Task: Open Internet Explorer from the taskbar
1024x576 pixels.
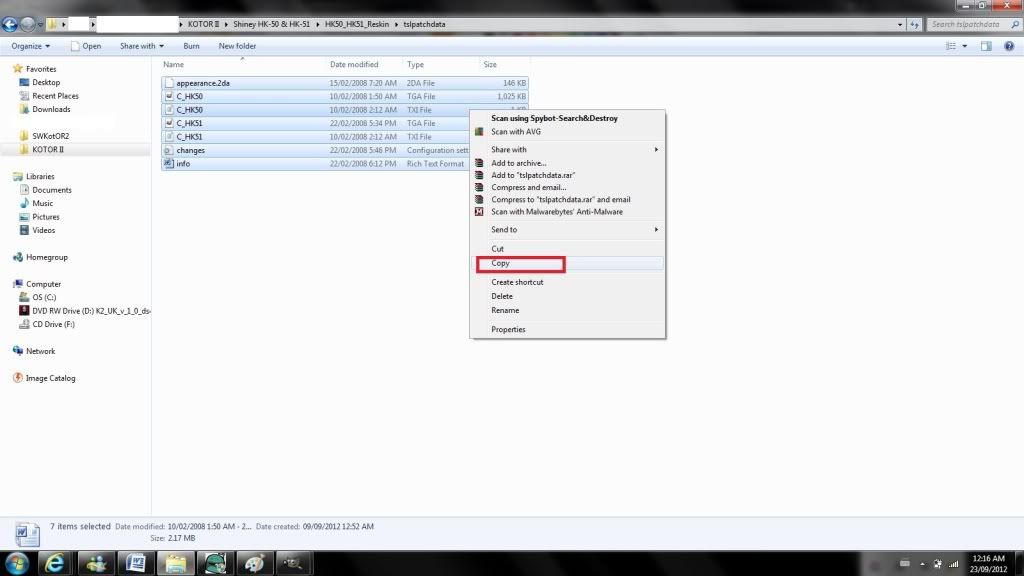Action: click(56, 562)
